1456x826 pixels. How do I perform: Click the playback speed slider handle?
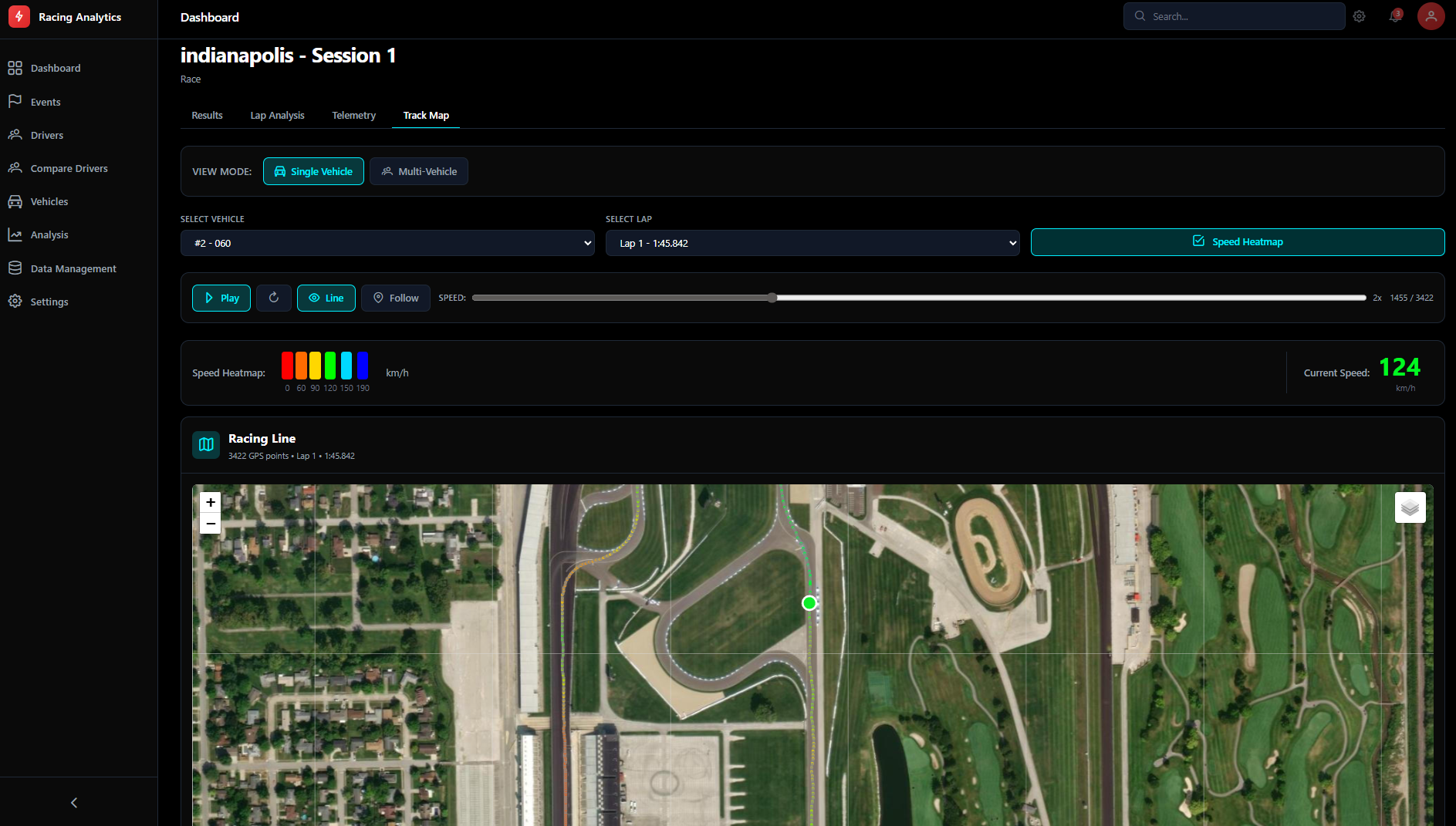(772, 298)
